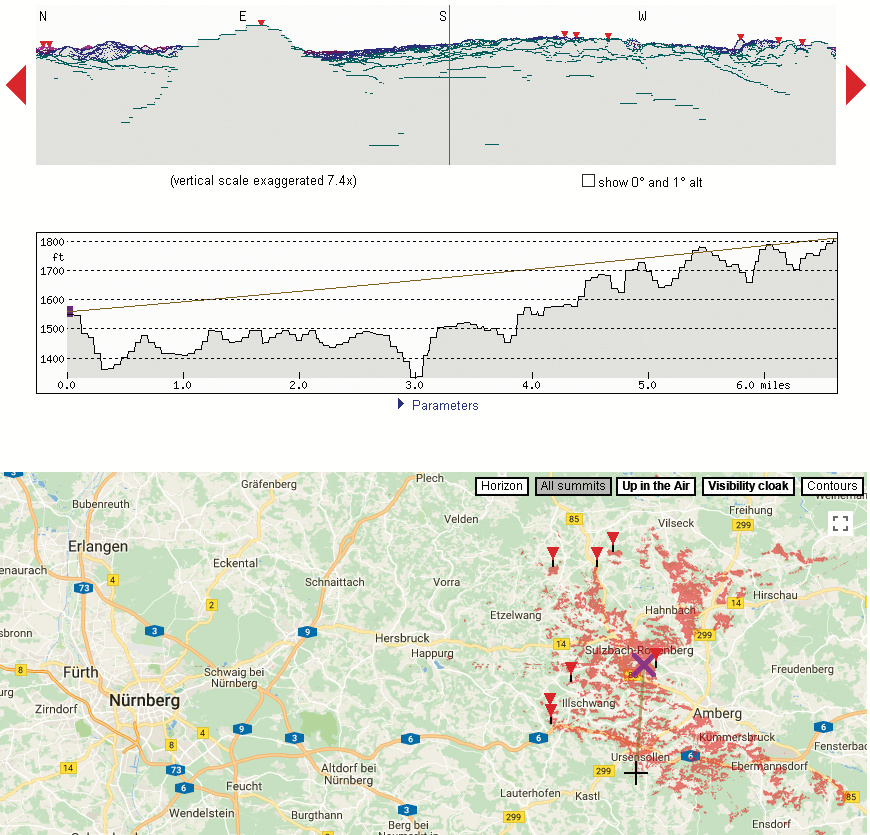Click the purple X viewpoint marker
The image size is (870, 835).
[643, 664]
